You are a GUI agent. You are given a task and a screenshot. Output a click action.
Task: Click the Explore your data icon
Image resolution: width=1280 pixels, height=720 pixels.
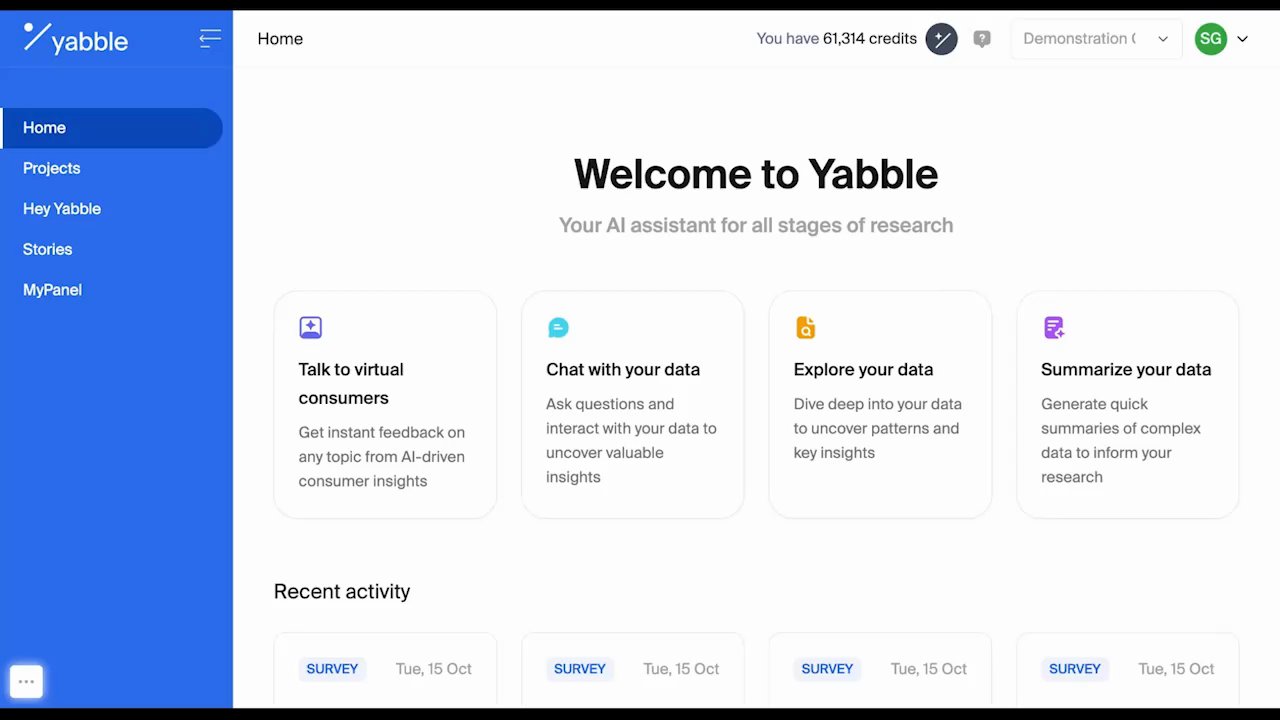805,327
